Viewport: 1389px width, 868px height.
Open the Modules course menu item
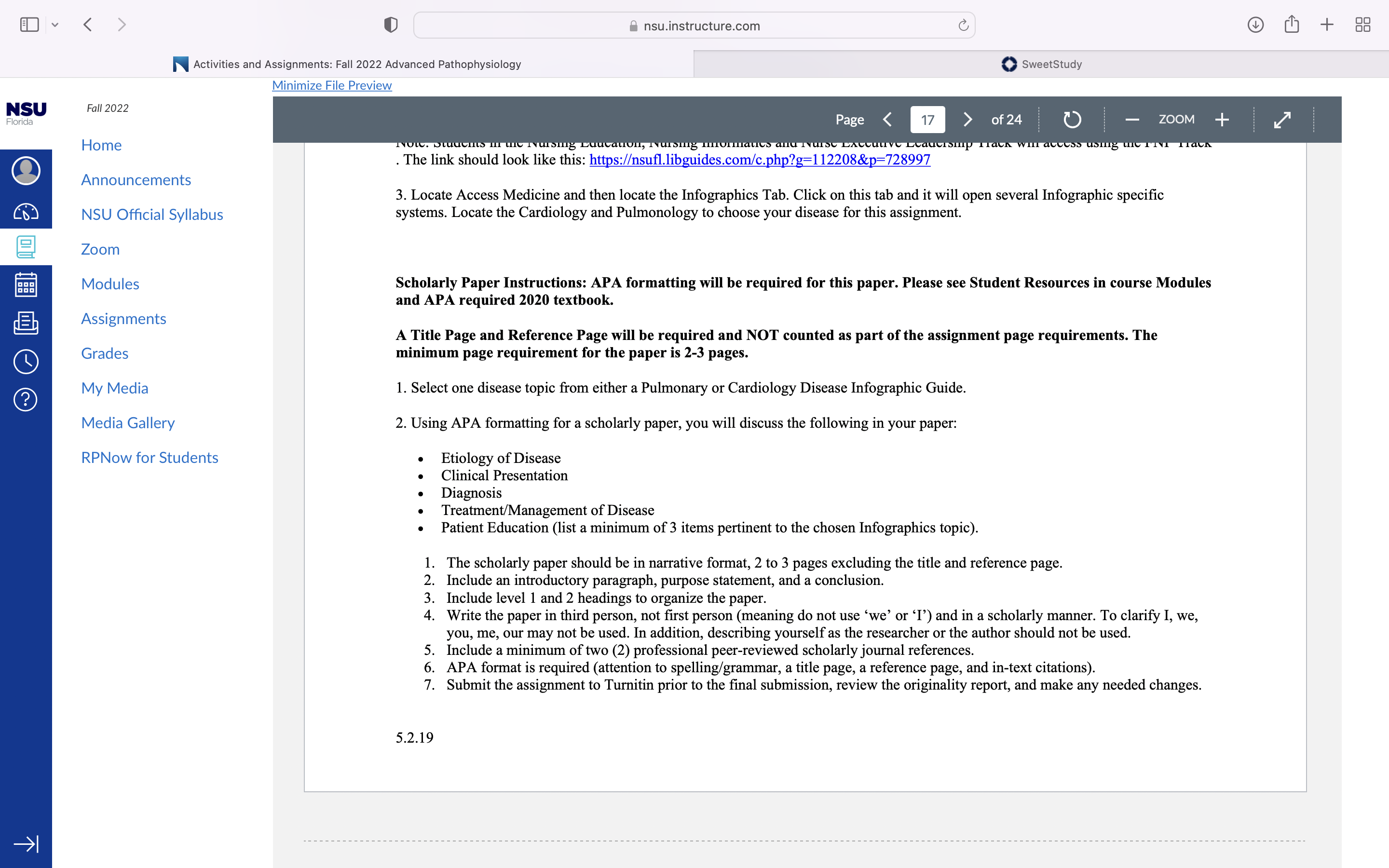[110, 284]
